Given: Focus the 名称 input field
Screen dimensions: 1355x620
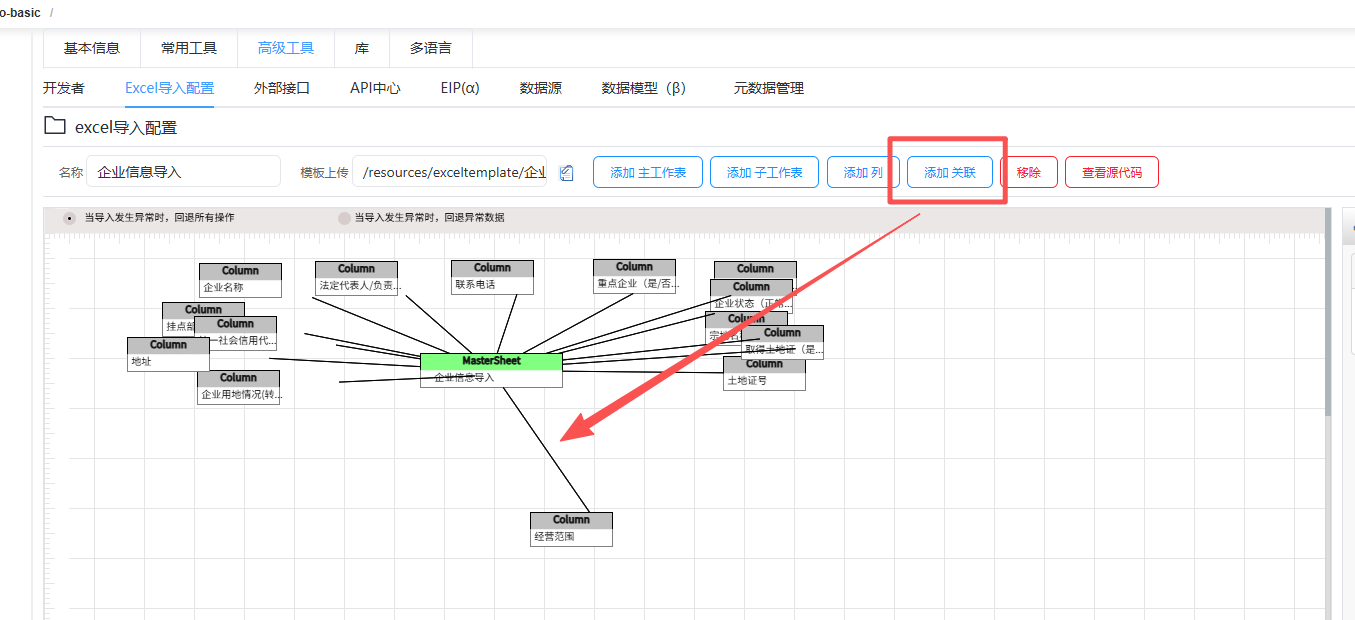Looking at the screenshot, I should 184,172.
